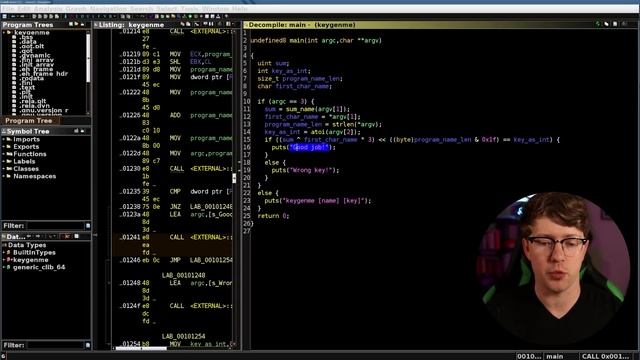Click the save icon in main toolbar
Viewport: 640px width, 360px height.
(x=4, y=16)
